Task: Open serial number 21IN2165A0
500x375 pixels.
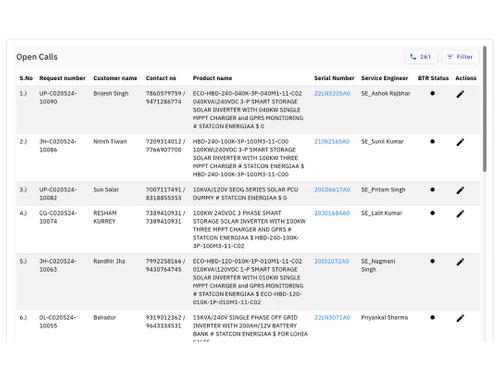Action: tap(332, 141)
